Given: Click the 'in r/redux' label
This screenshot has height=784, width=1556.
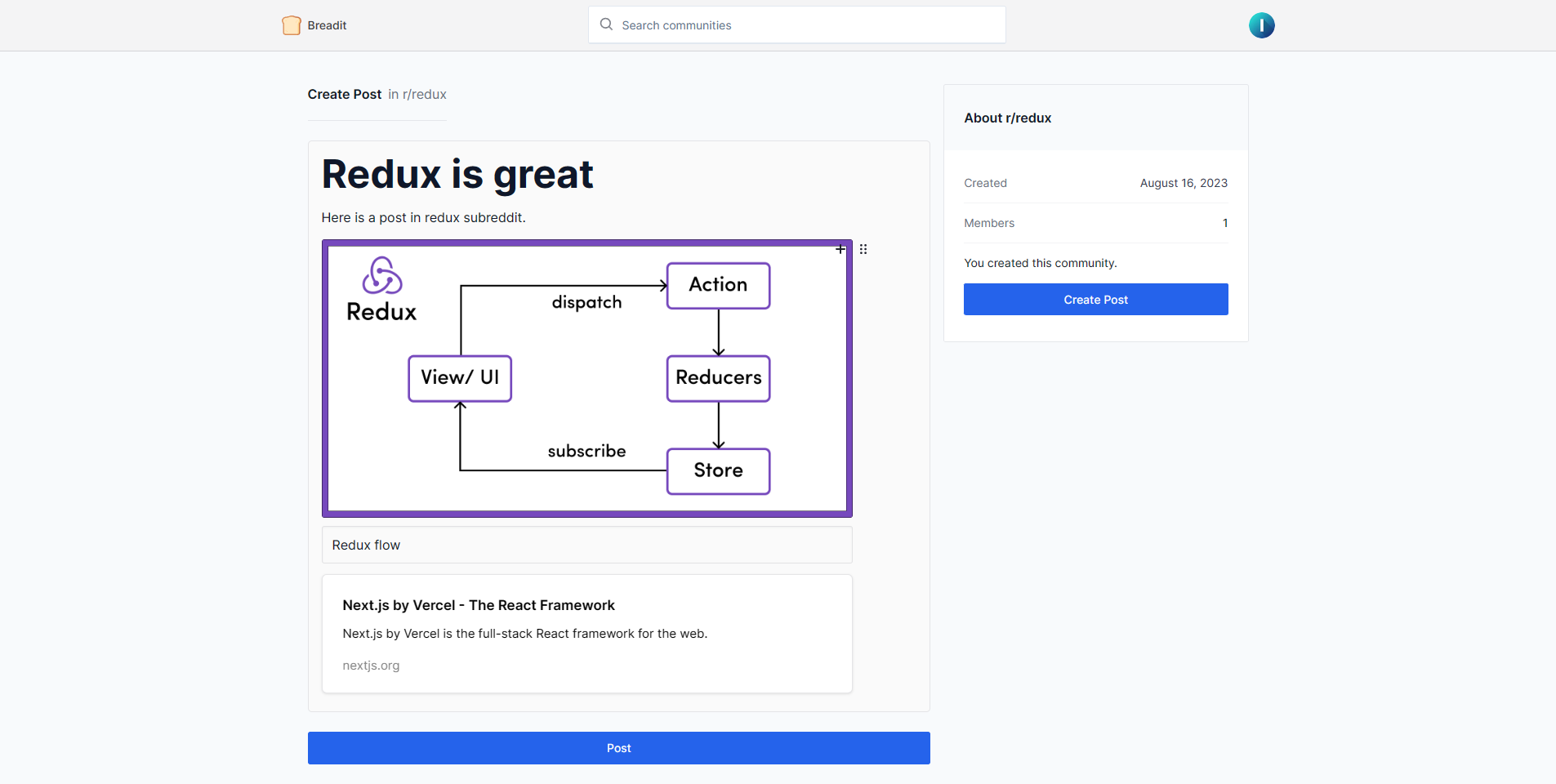Looking at the screenshot, I should point(417,94).
